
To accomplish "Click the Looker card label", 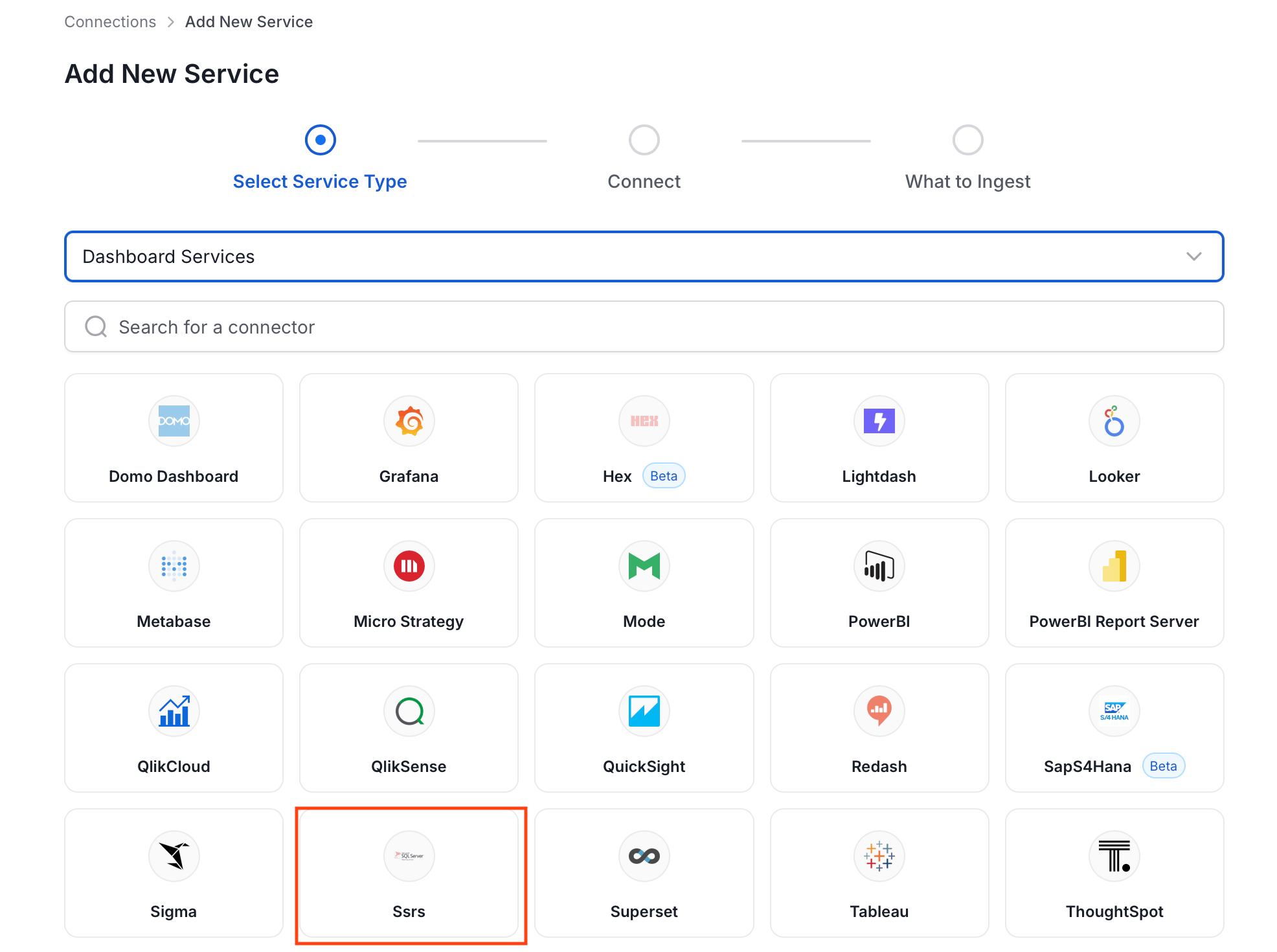I will [1114, 477].
